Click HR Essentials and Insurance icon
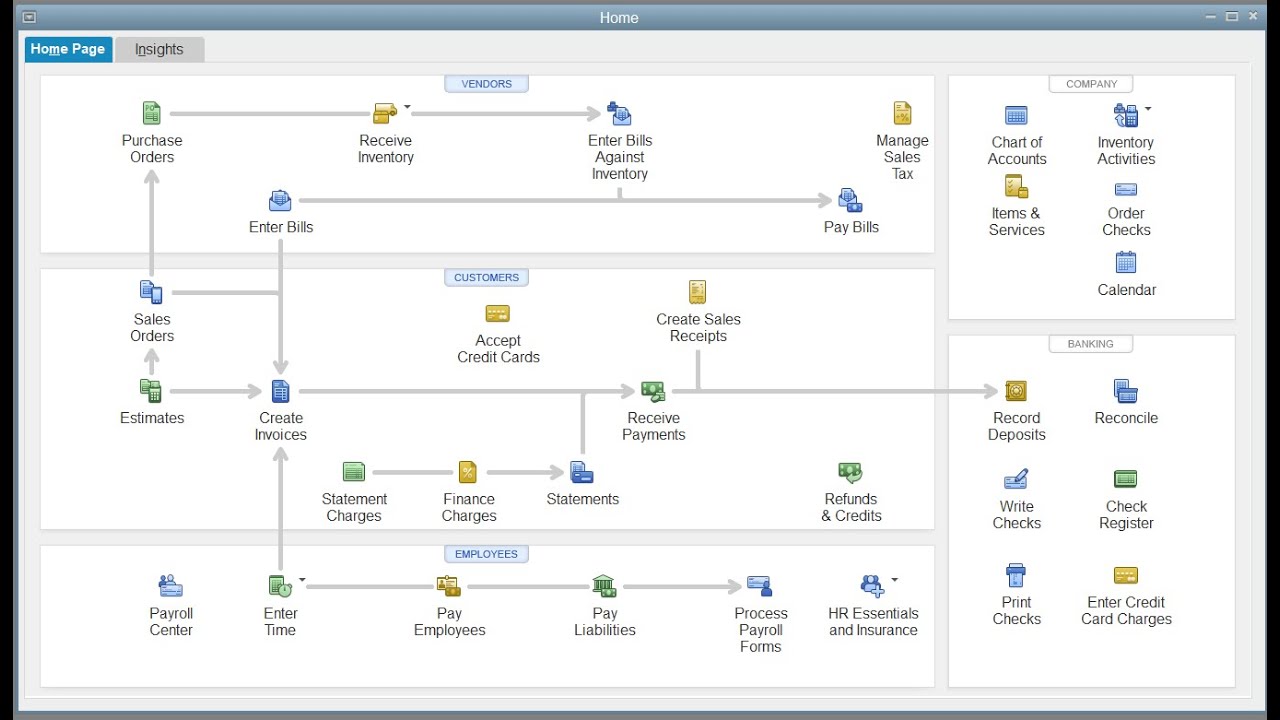This screenshot has width=1280, height=720. 872,586
